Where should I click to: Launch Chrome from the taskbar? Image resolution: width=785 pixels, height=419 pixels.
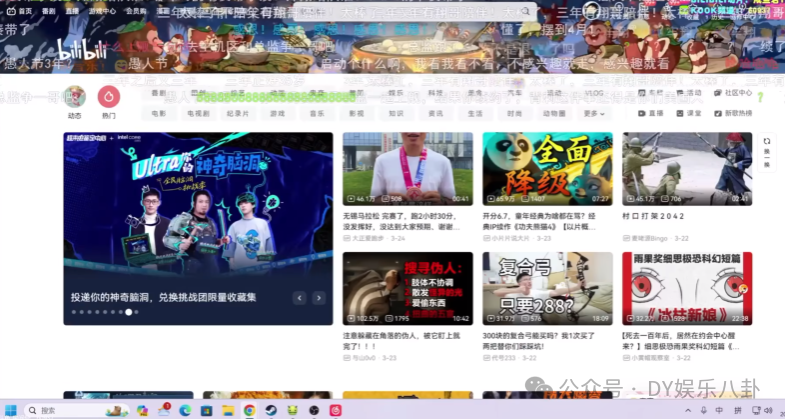[x=249, y=410]
